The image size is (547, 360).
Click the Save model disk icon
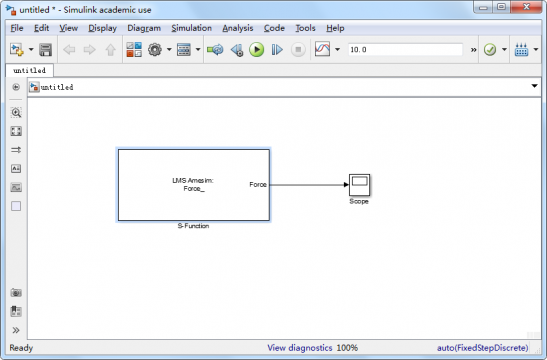[45, 50]
